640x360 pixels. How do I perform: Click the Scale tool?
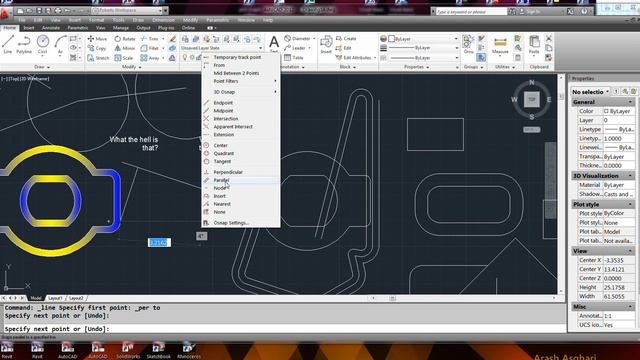tap(124, 58)
